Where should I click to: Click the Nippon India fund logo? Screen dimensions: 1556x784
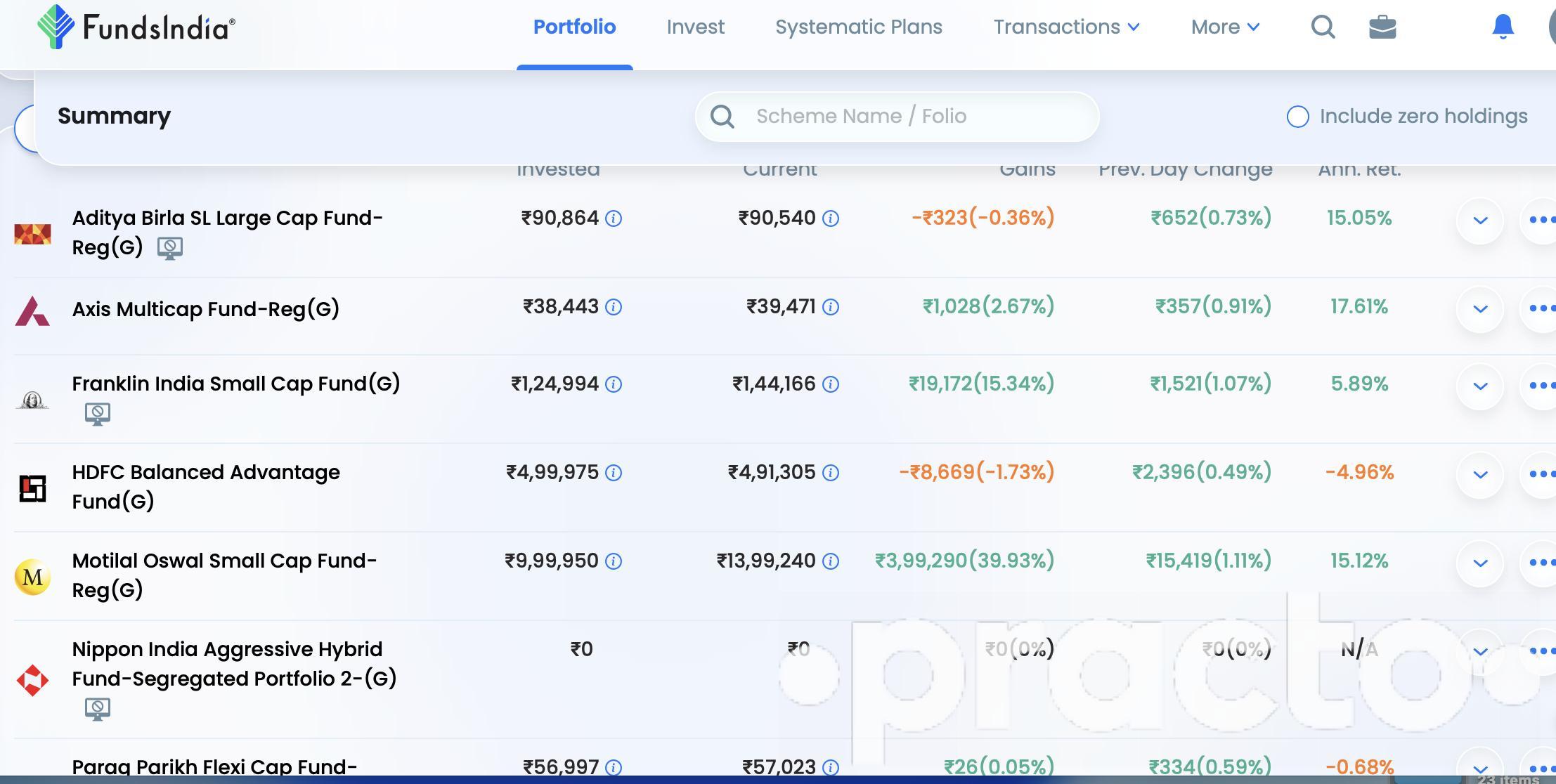point(32,681)
